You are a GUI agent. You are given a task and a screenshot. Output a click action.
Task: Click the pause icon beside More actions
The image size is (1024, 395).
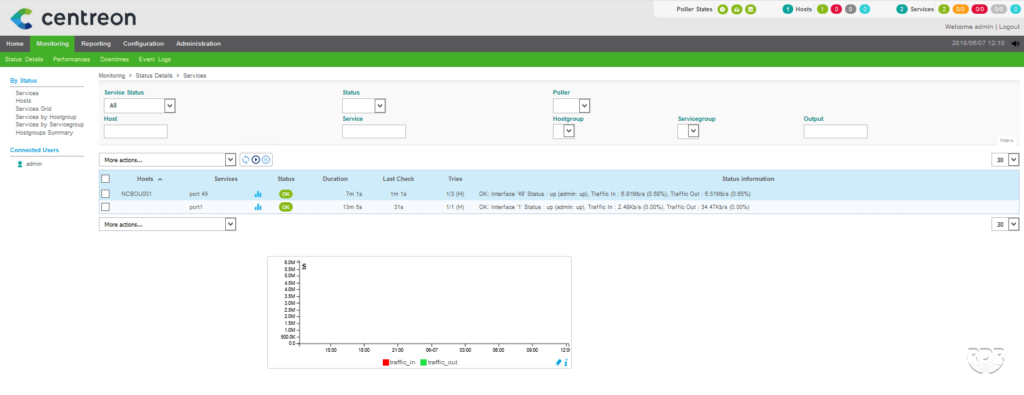[x=266, y=159]
